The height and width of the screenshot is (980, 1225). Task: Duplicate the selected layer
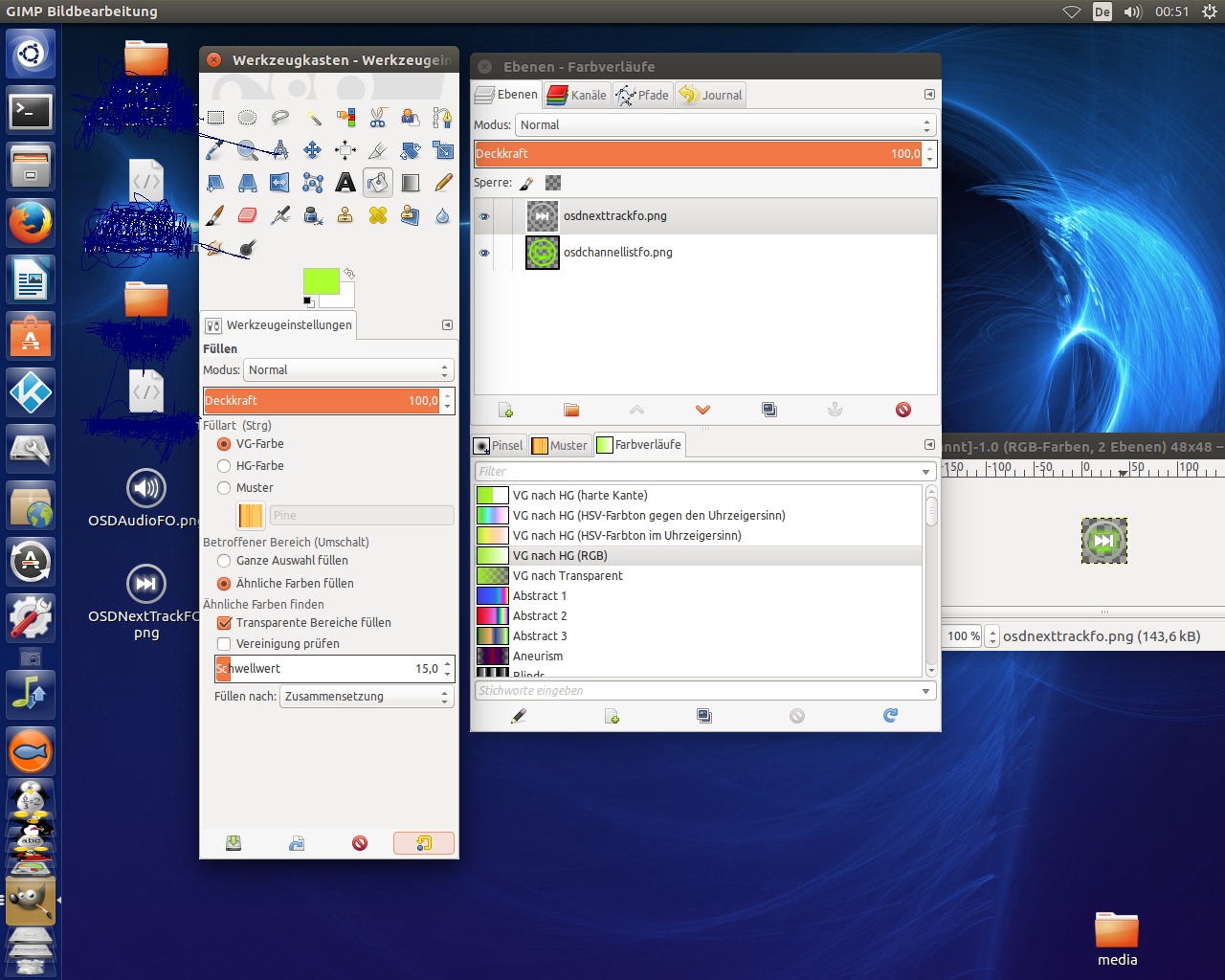pyautogui.click(x=769, y=410)
